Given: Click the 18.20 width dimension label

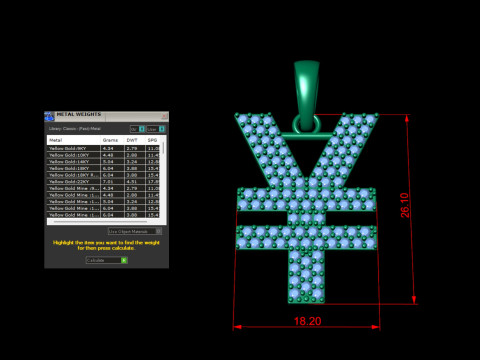Looking at the screenshot, I should point(307,321).
